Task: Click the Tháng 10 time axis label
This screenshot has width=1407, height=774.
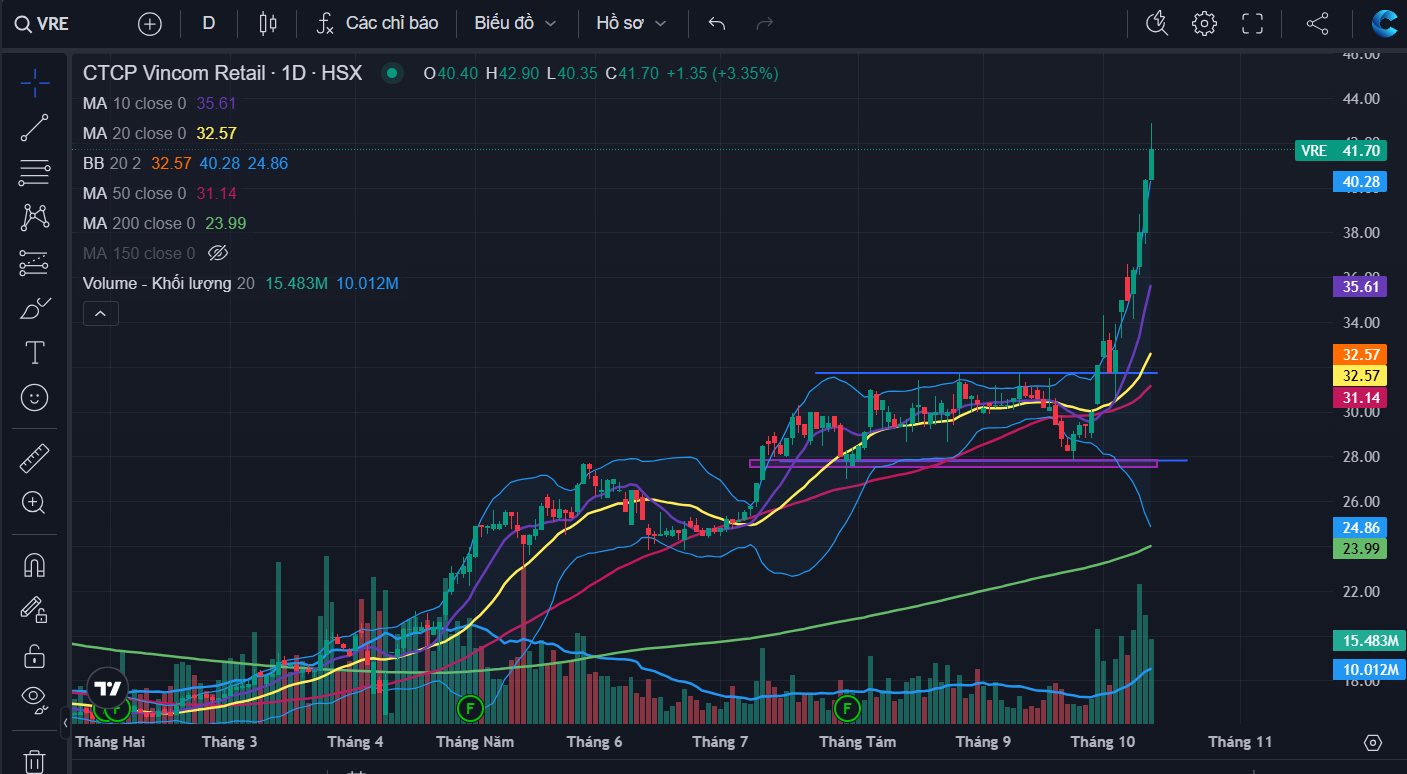Action: pyautogui.click(x=1103, y=742)
